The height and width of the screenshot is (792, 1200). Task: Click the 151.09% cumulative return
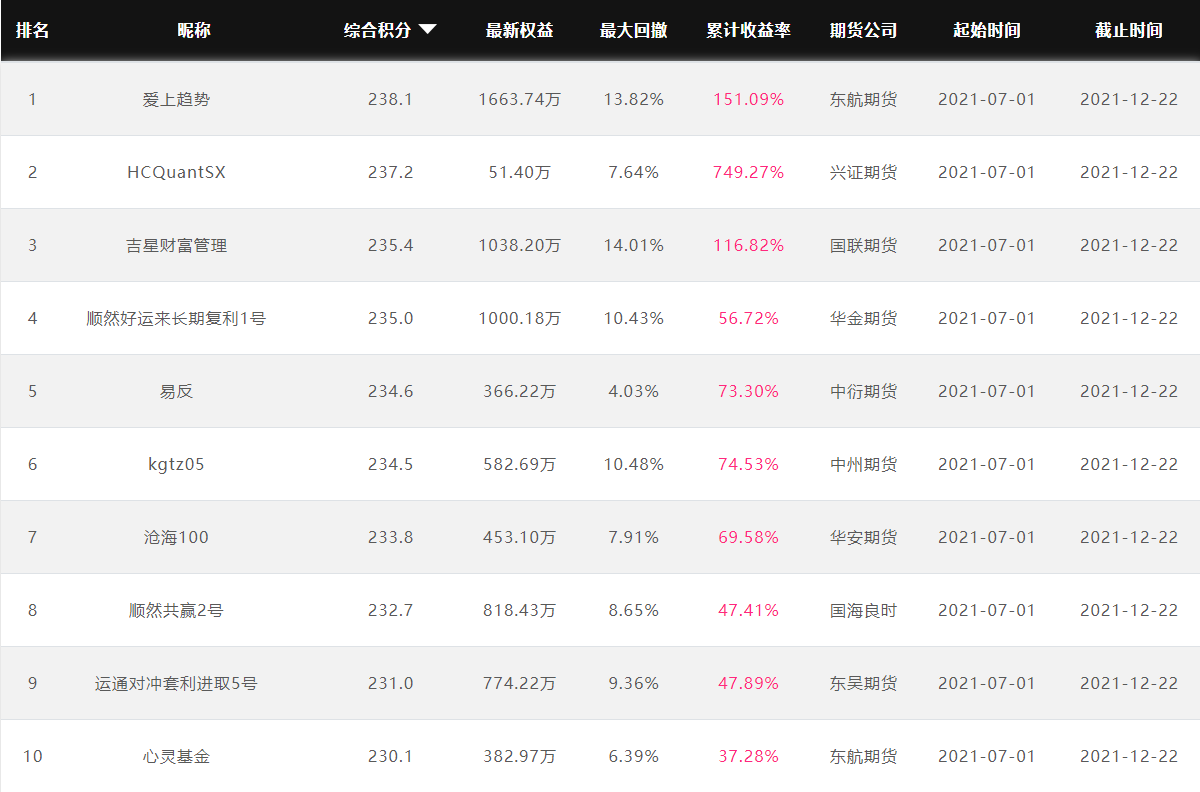[x=748, y=99]
